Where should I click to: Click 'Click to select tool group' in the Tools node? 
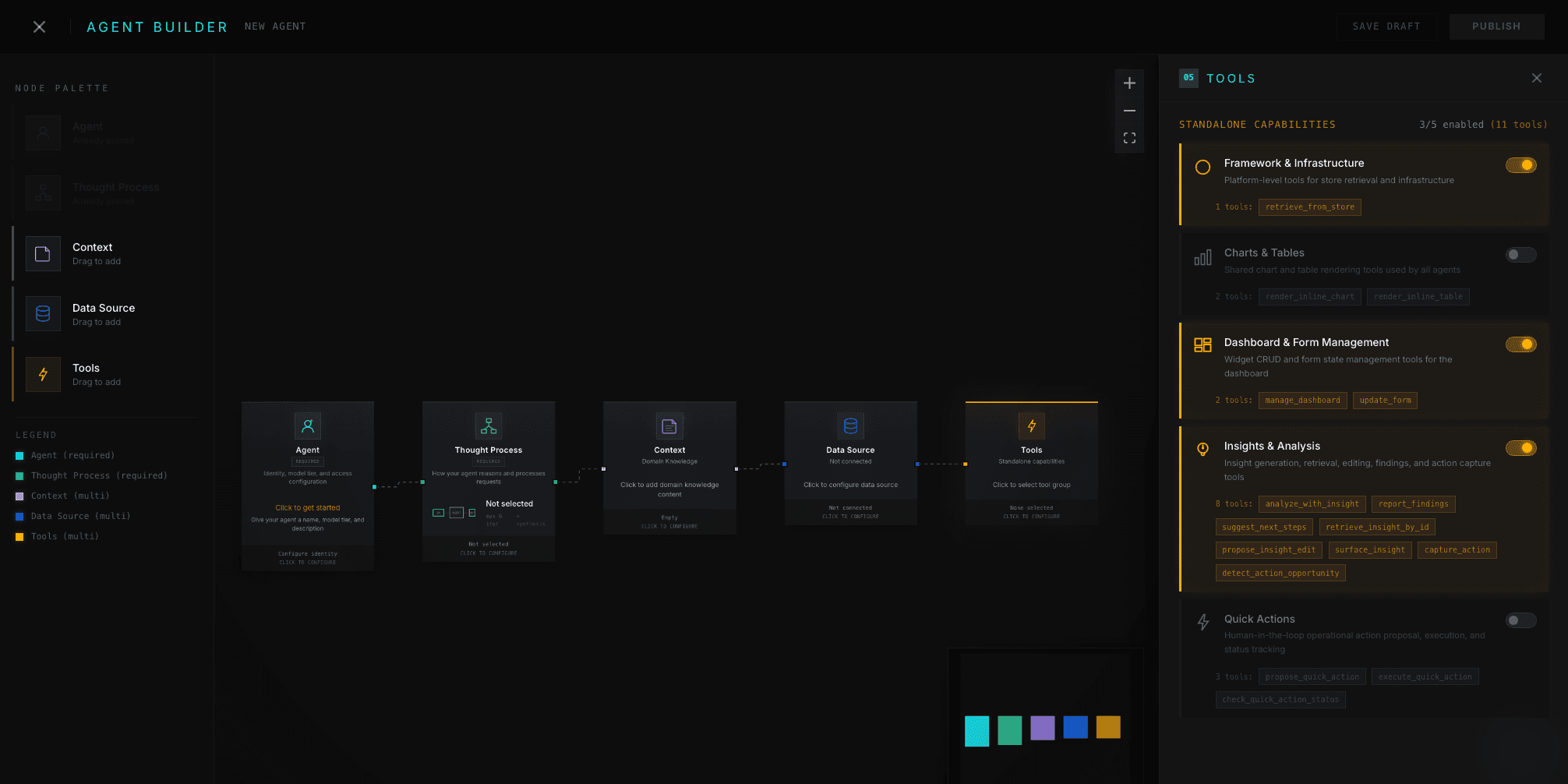(x=1032, y=485)
